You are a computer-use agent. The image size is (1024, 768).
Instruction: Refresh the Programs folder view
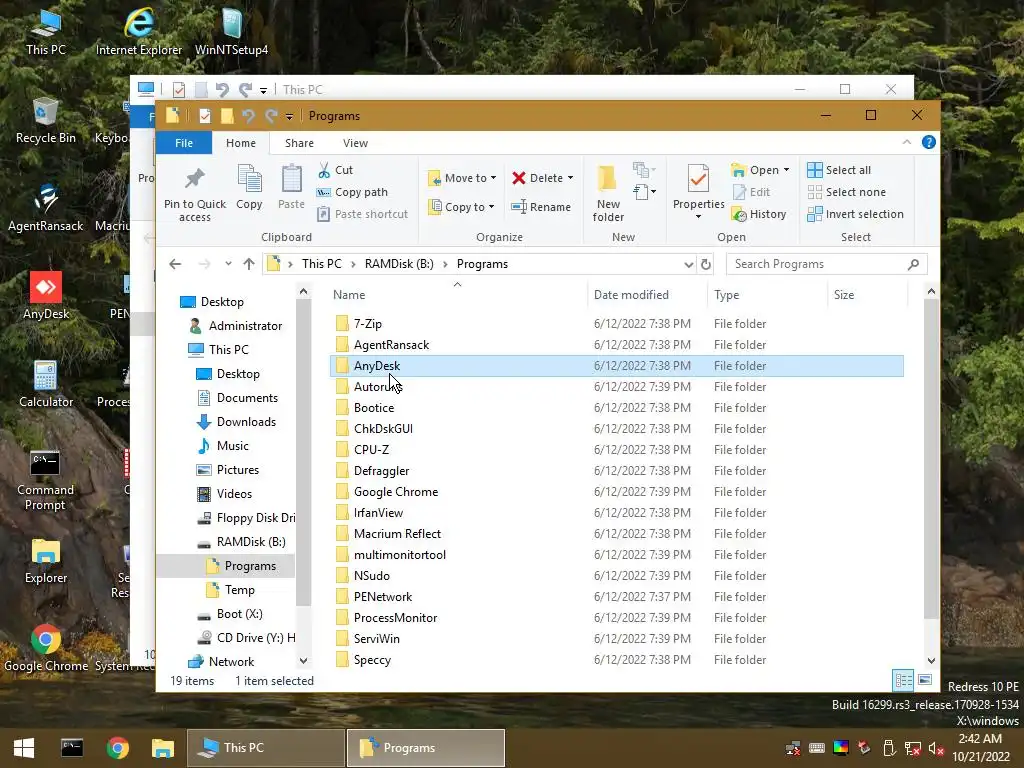pos(706,264)
